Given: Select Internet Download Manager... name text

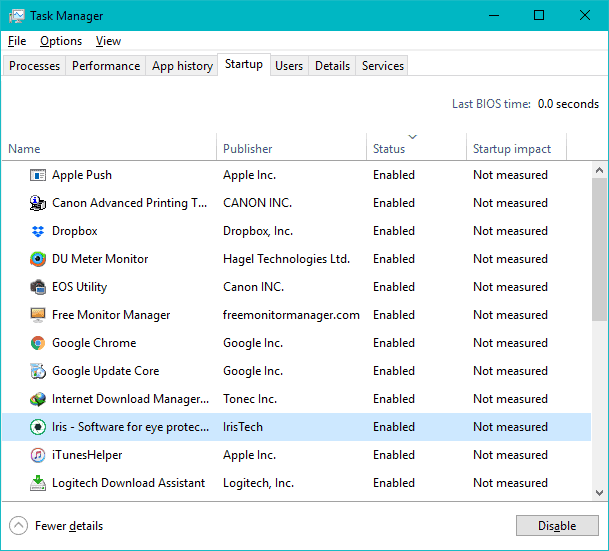Looking at the screenshot, I should pyautogui.click(x=130, y=399).
